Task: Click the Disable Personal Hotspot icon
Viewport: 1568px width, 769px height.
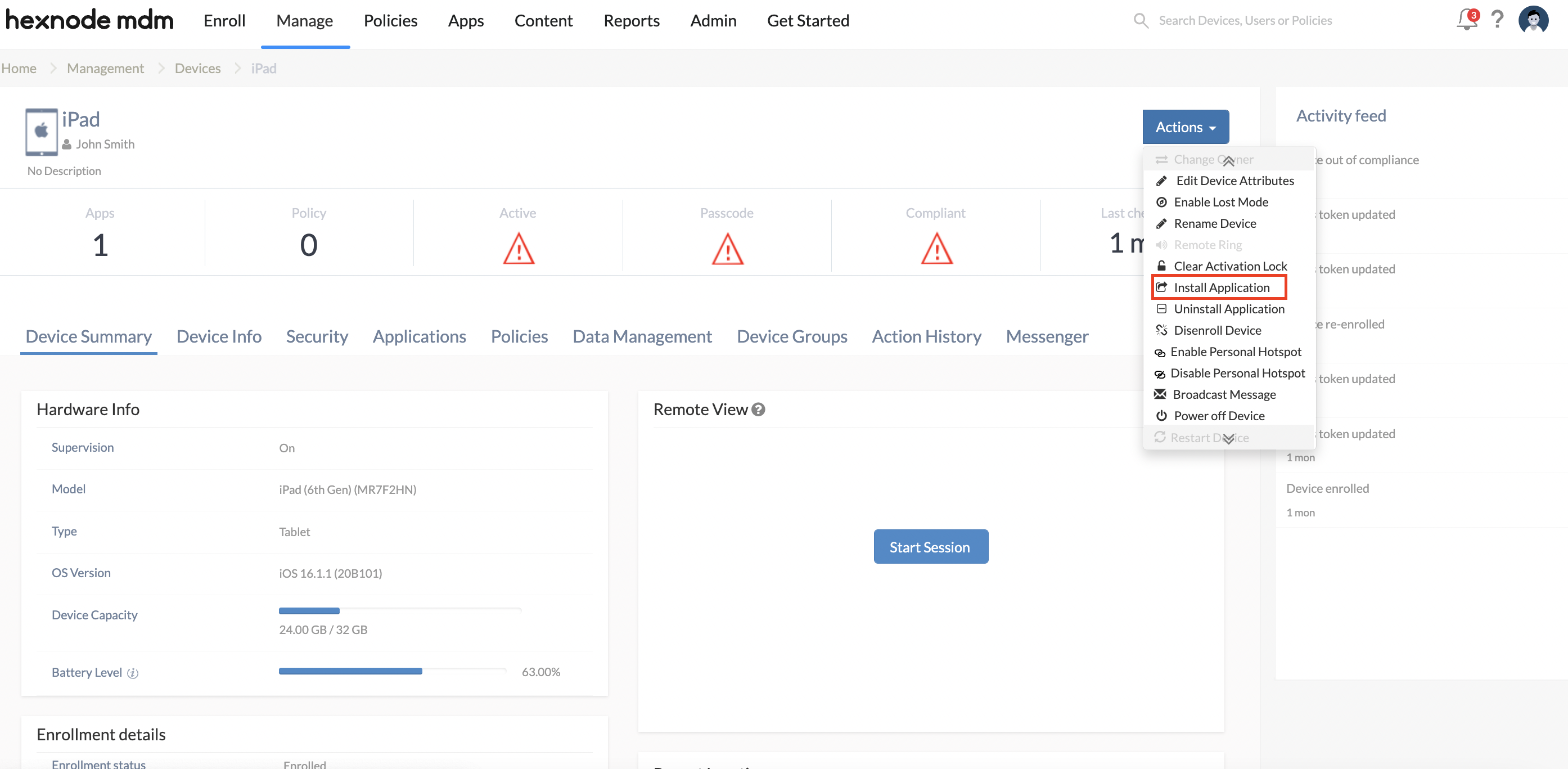Action: click(x=1160, y=374)
